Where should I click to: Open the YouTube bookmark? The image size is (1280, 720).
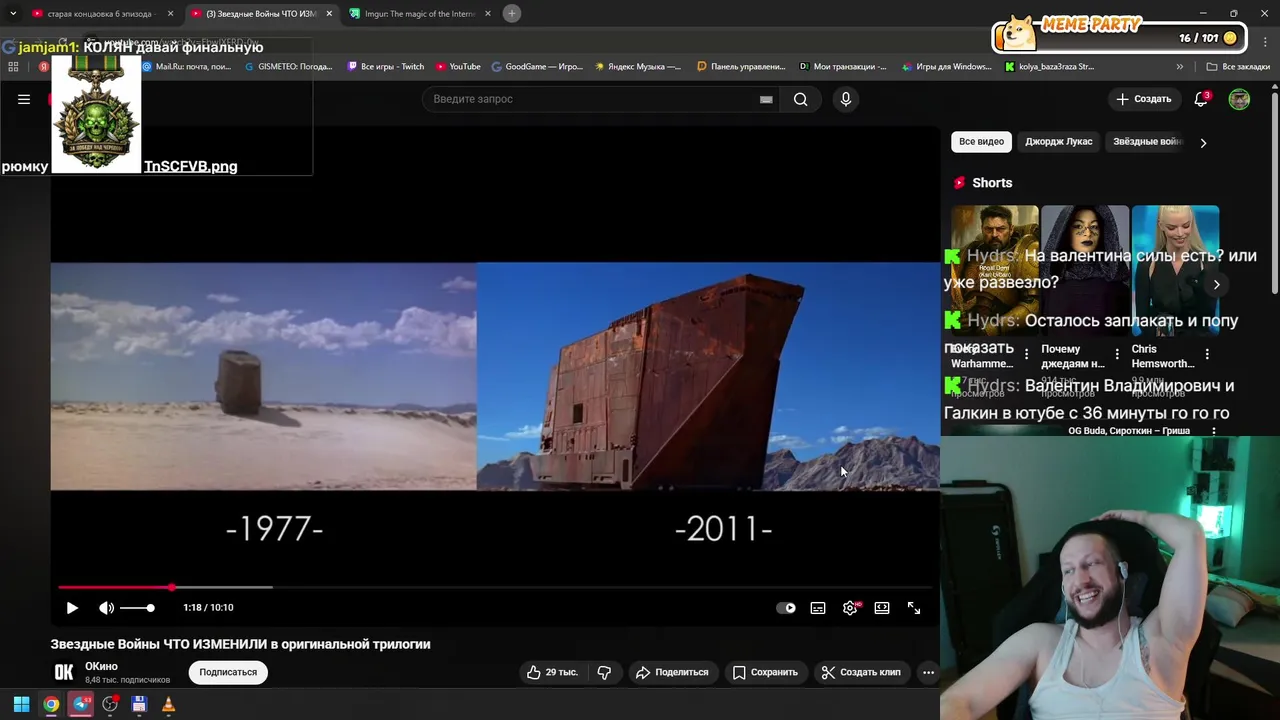[458, 67]
